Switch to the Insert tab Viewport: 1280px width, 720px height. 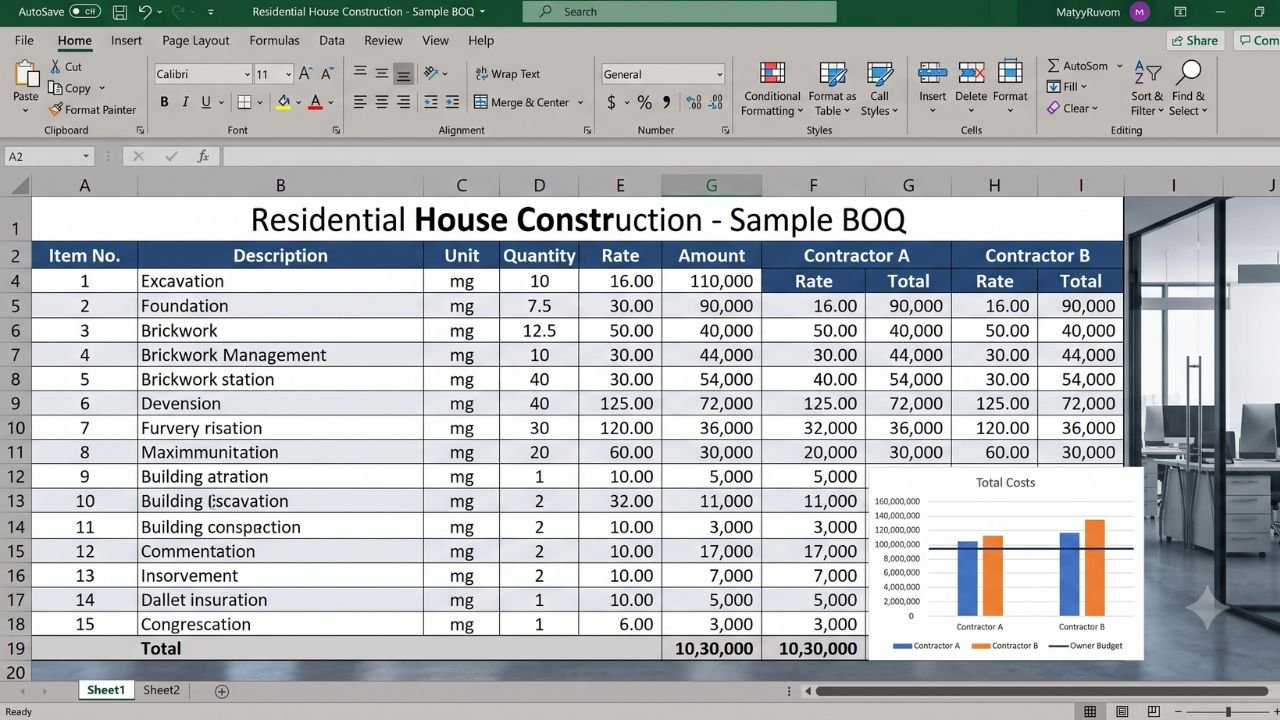tap(126, 41)
